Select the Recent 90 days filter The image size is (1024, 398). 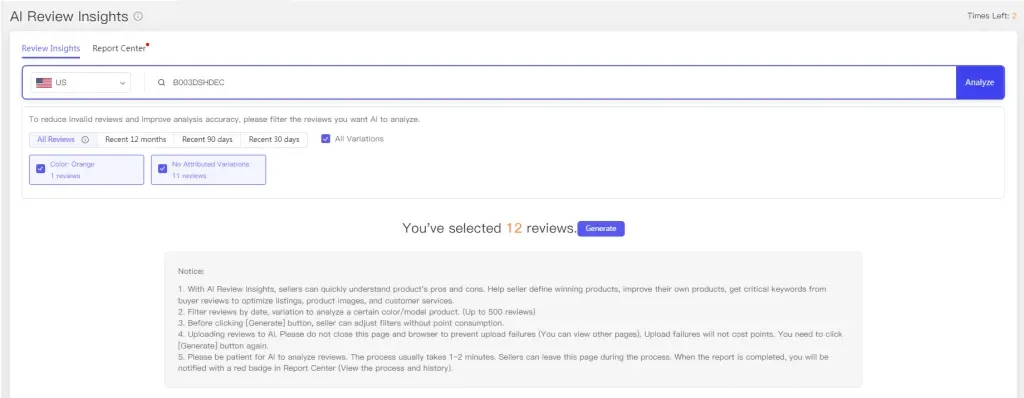tap(208, 139)
